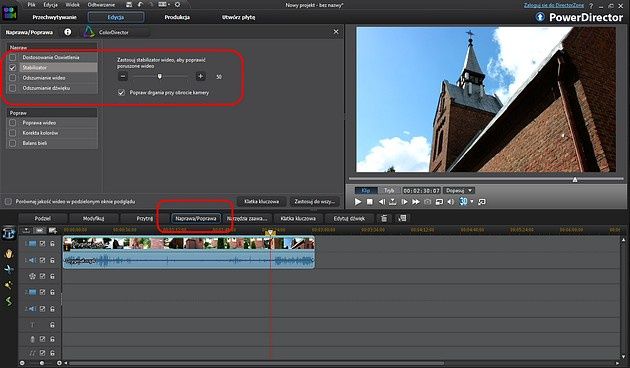Disable video track 1 visibility checkbox
Viewport: 630px width, 368px height.
42,243
